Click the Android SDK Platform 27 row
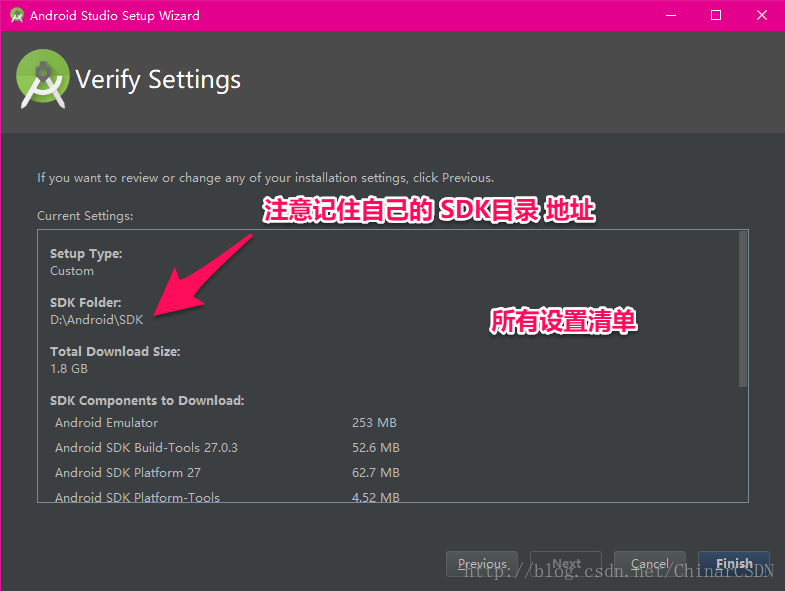 tap(227, 472)
